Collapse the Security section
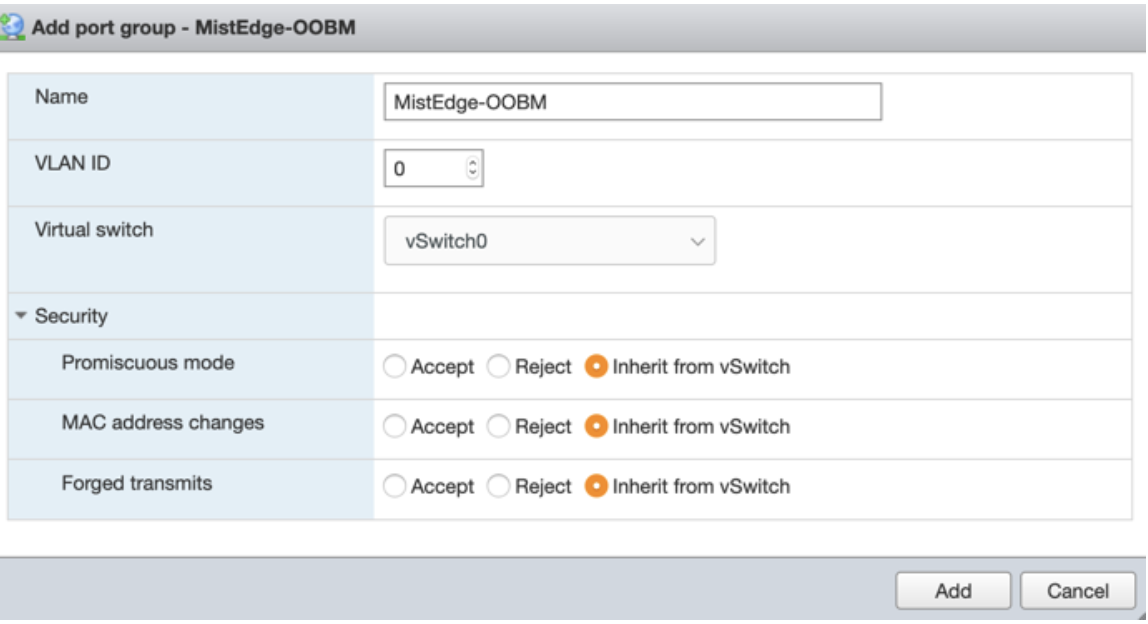Image resolution: width=1148 pixels, height=624 pixels. pyautogui.click(x=21, y=317)
